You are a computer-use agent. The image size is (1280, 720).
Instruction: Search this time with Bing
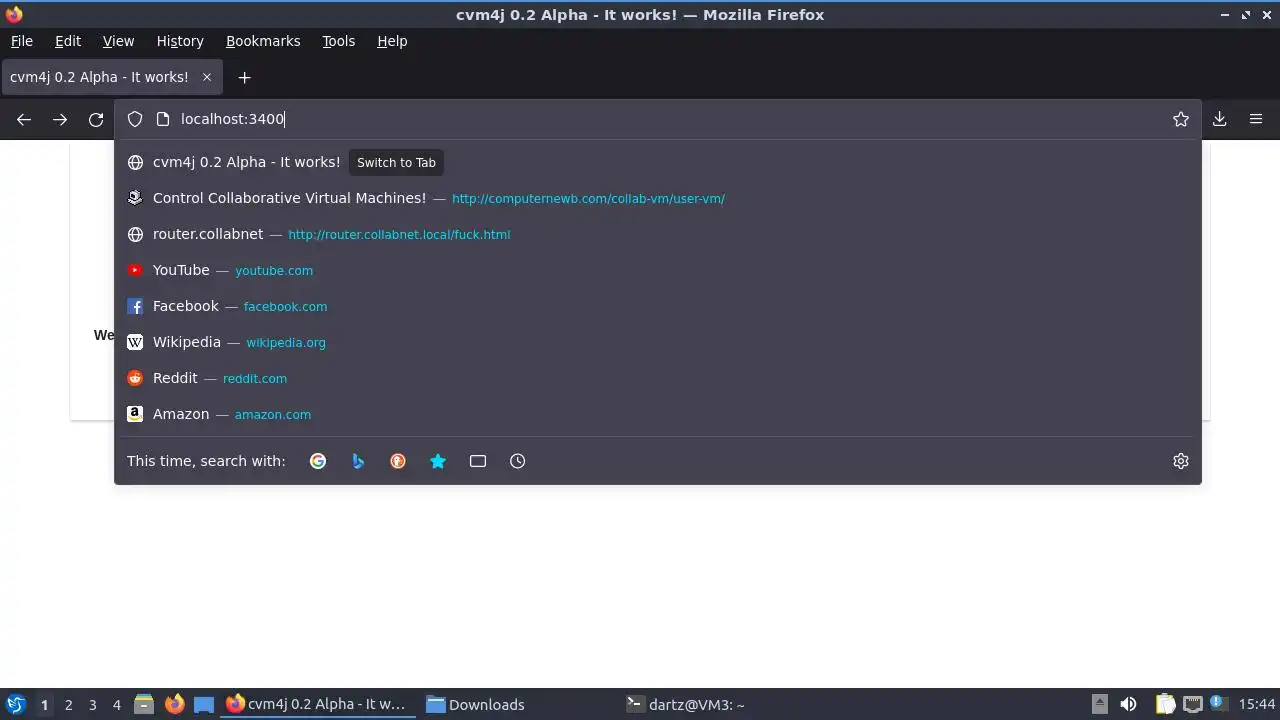358,461
